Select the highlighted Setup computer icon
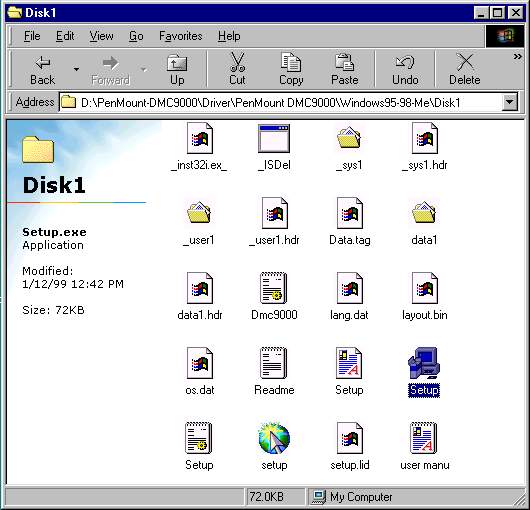 point(424,363)
